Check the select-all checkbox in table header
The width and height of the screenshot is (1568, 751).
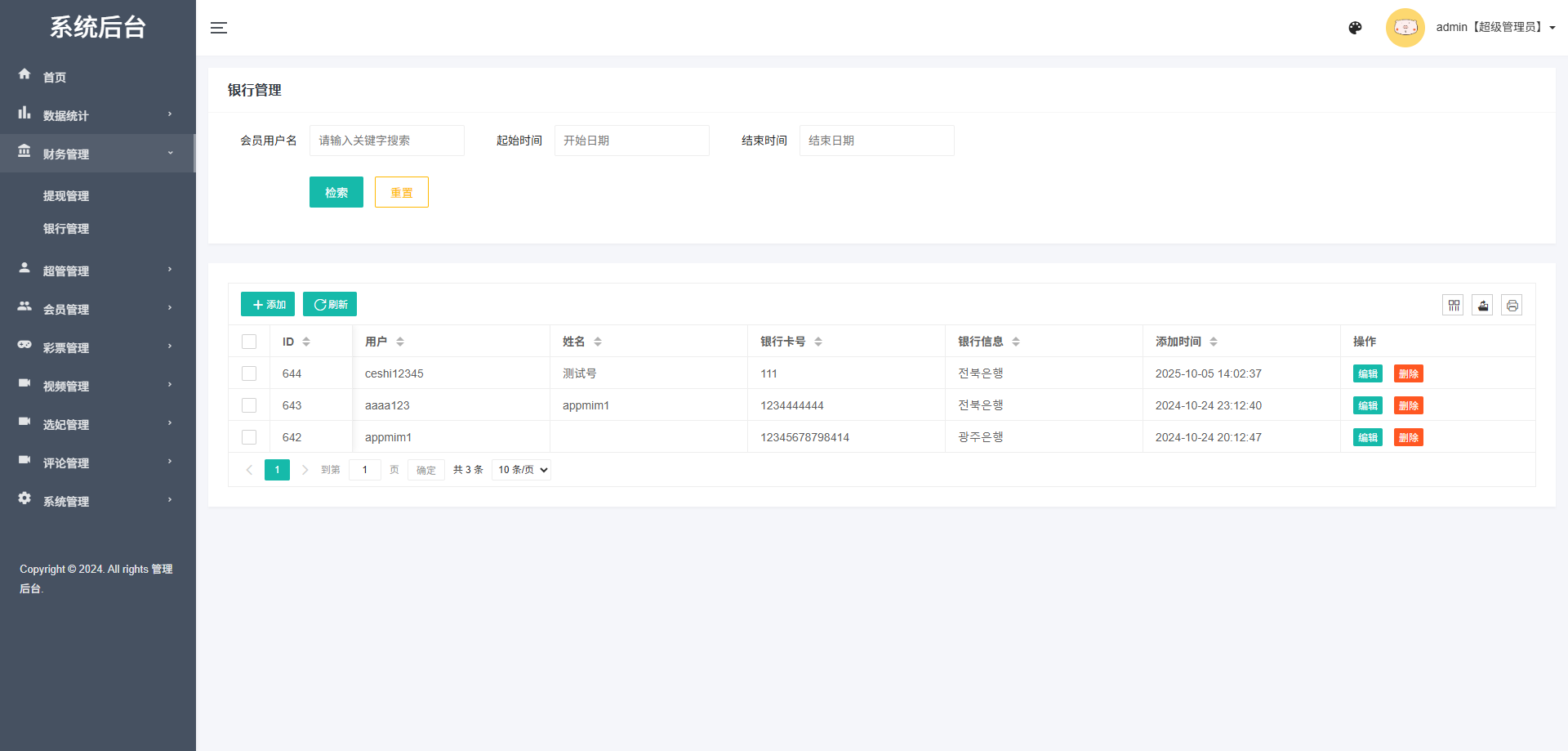[249, 341]
